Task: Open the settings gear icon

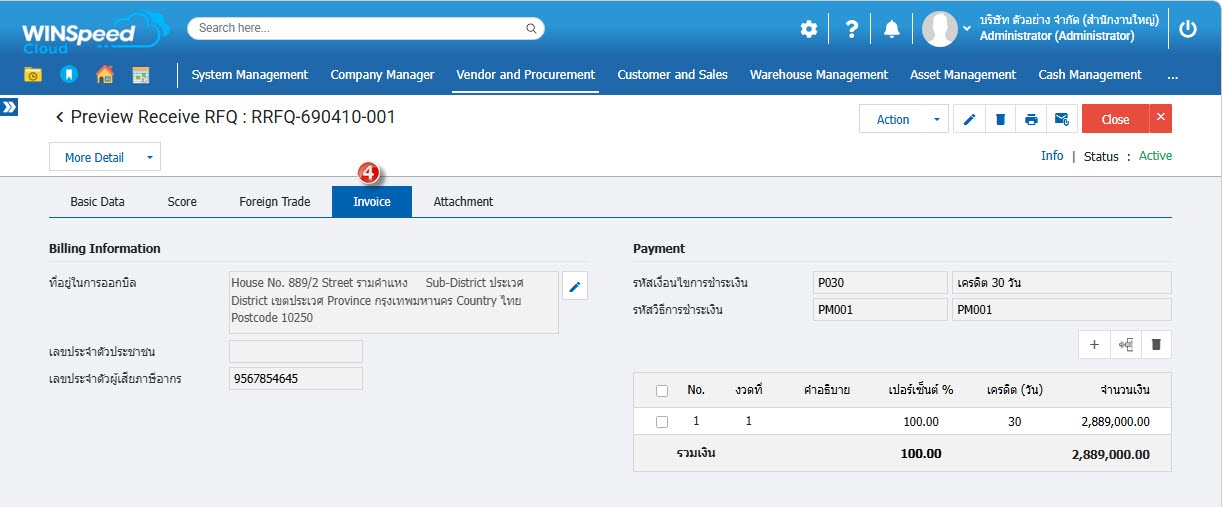Action: pos(809,29)
